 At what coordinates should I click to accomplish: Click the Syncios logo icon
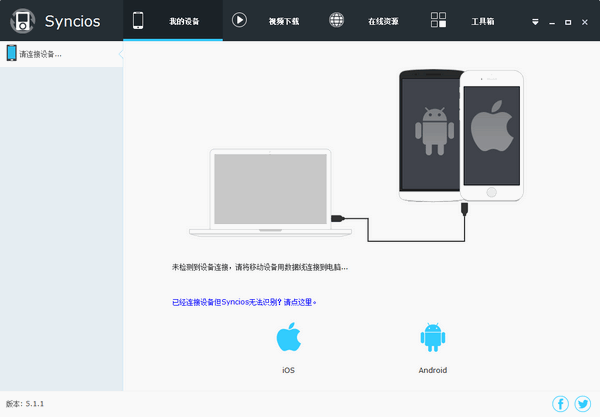[22, 21]
